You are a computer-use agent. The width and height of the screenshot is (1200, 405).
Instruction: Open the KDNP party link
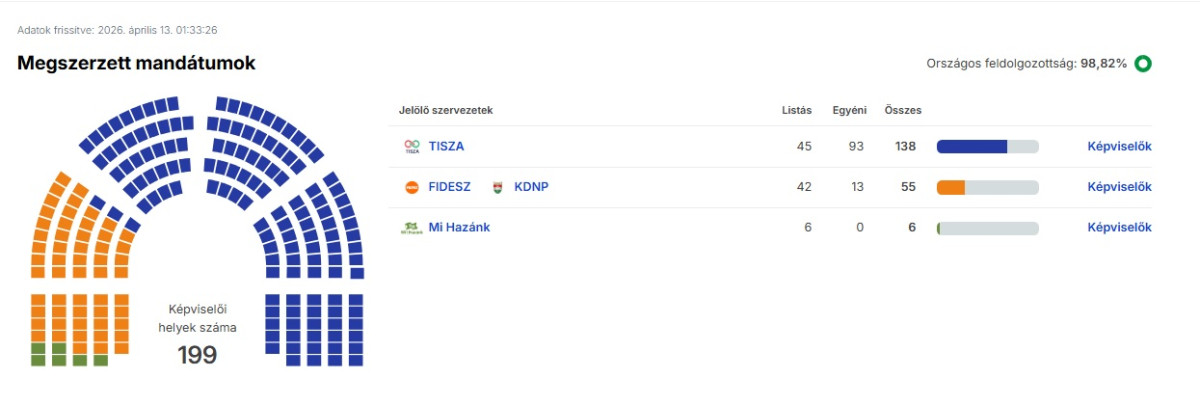tap(531, 187)
